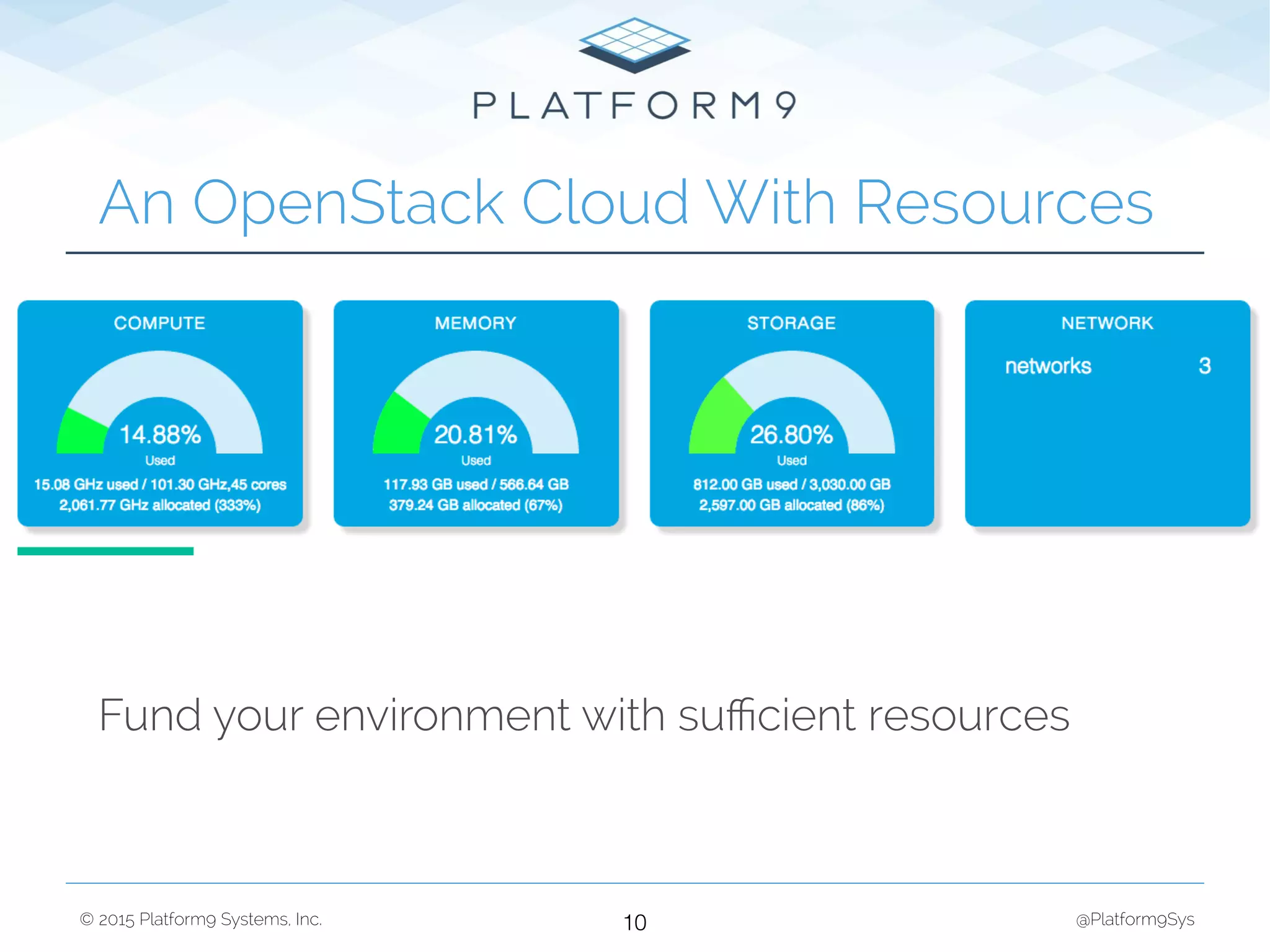Click '379.24 GB allocated (67%)' text
This screenshot has width=1270, height=952.
pyautogui.click(x=476, y=505)
